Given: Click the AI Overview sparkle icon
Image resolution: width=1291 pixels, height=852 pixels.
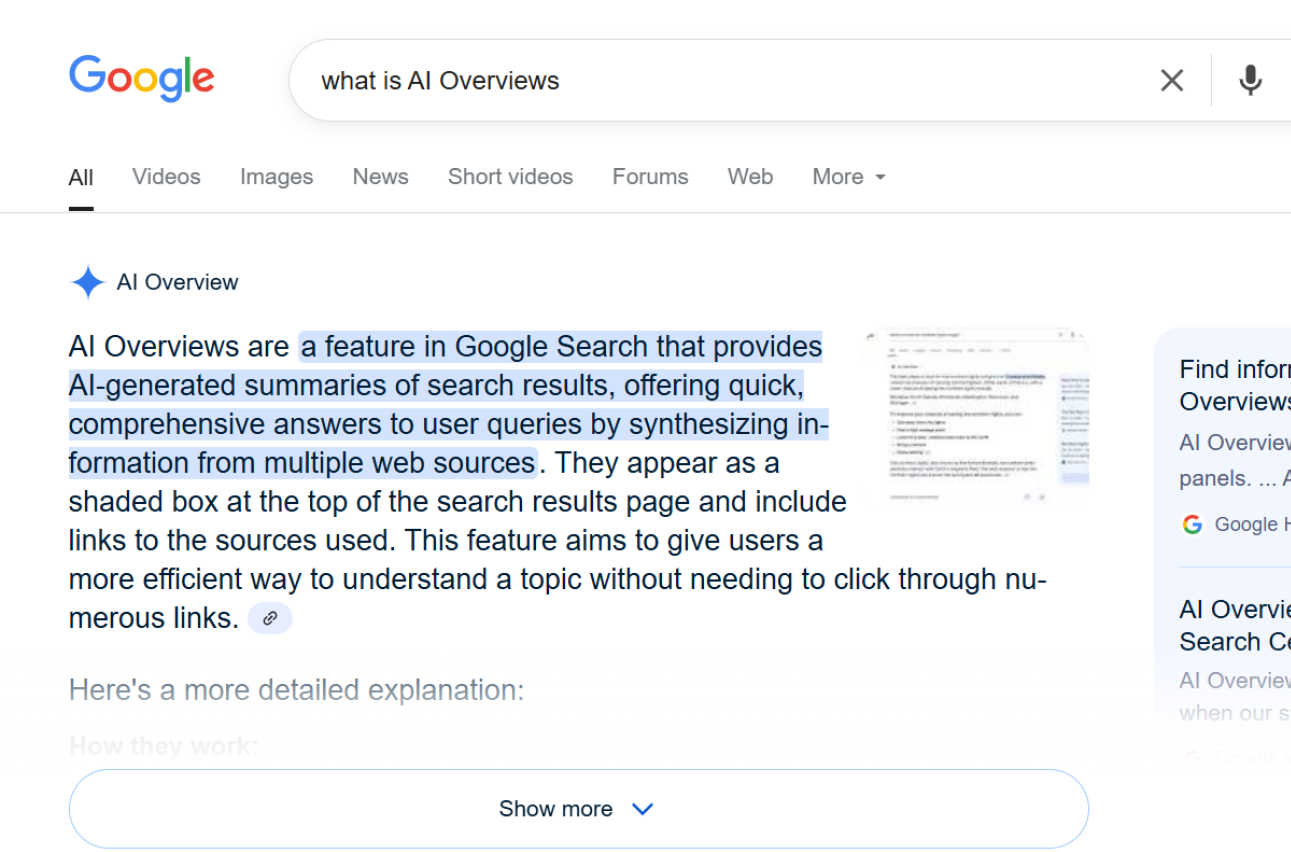Looking at the screenshot, I should pyautogui.click(x=88, y=282).
